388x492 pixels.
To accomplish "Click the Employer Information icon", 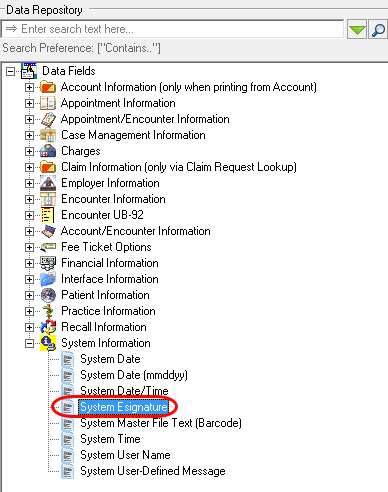I will (x=48, y=183).
